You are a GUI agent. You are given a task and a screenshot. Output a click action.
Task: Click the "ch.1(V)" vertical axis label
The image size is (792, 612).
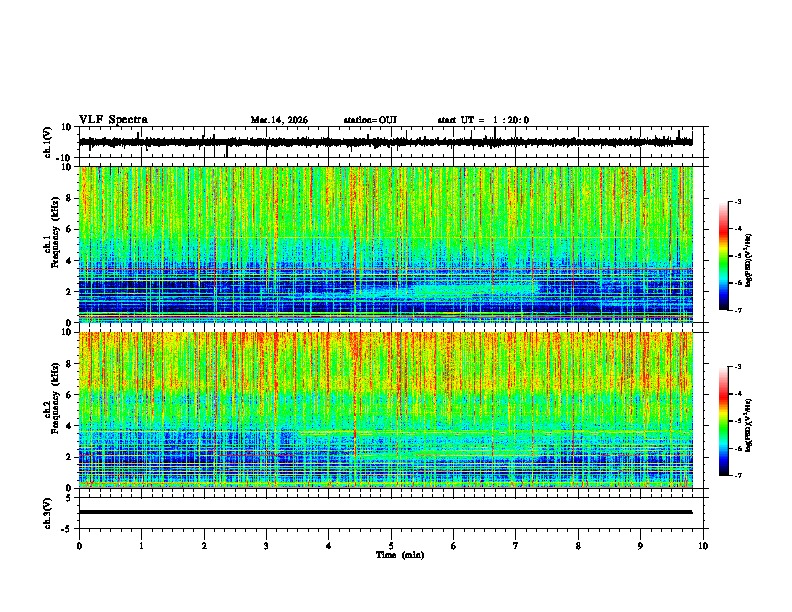[48, 142]
